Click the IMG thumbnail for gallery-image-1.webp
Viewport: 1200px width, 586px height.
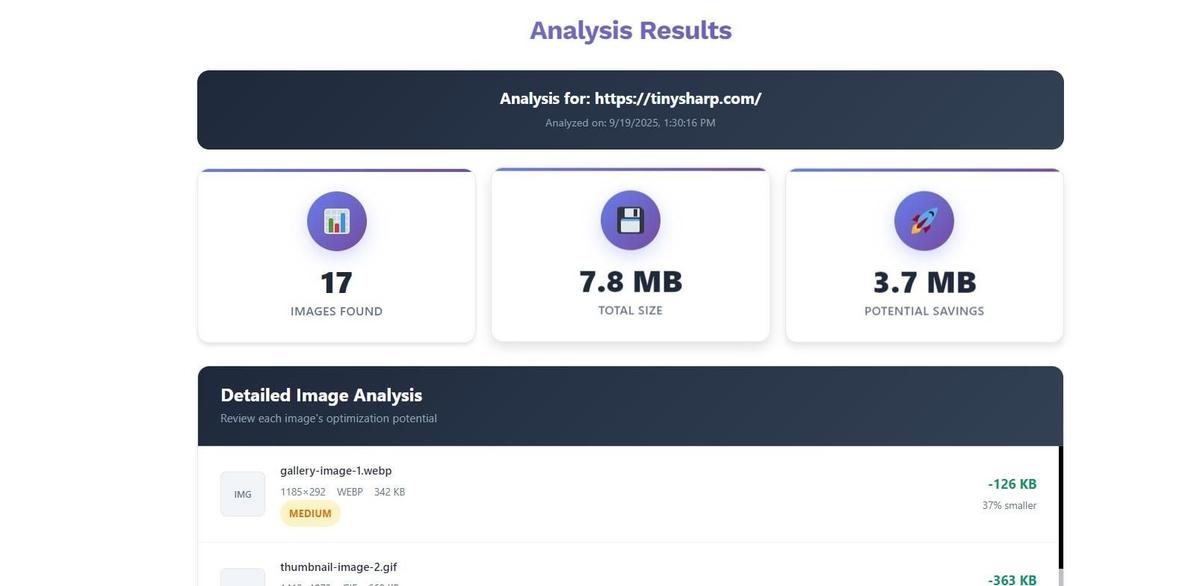(x=241, y=492)
